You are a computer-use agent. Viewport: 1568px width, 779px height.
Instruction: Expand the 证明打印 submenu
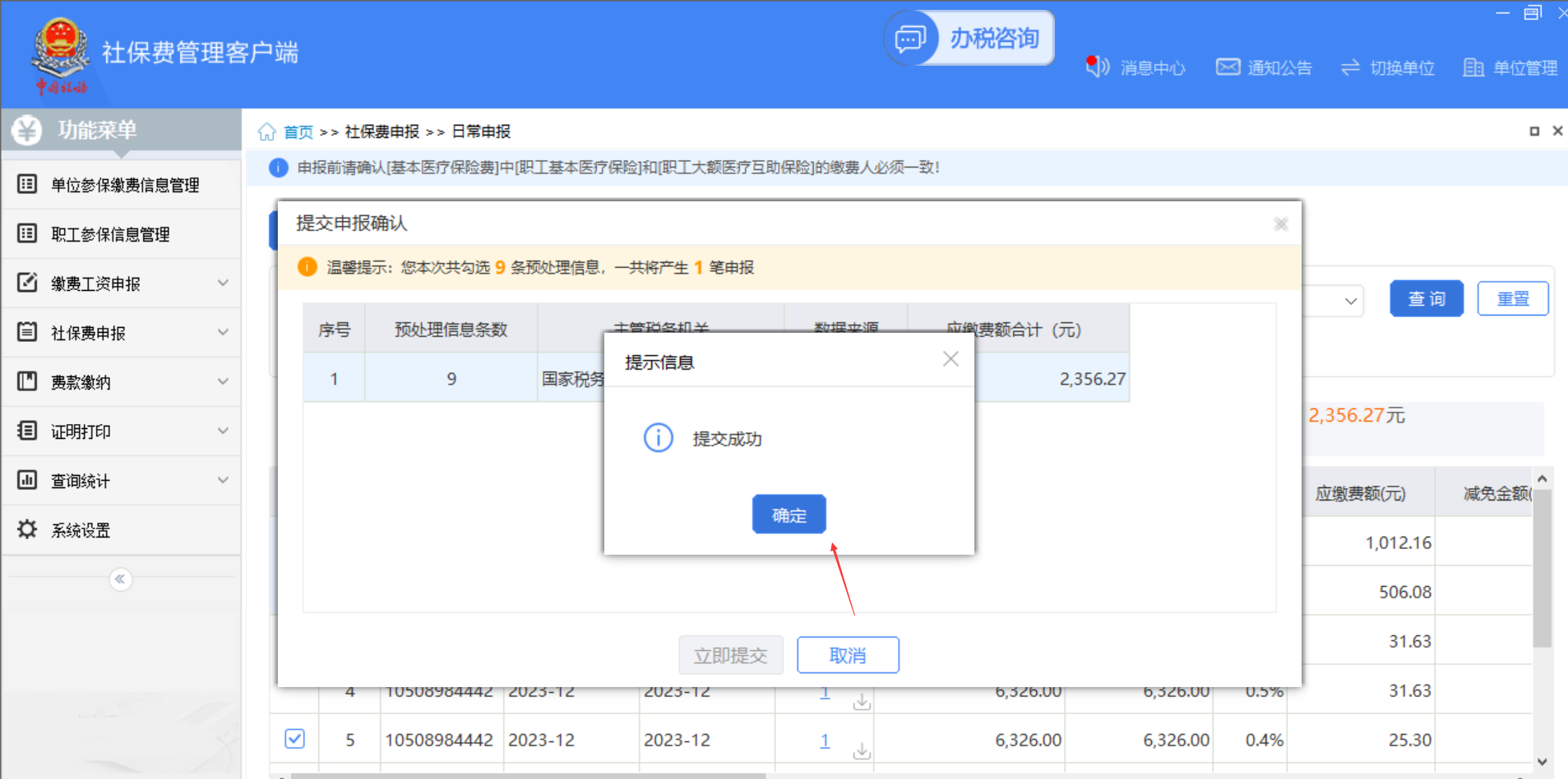click(x=223, y=431)
